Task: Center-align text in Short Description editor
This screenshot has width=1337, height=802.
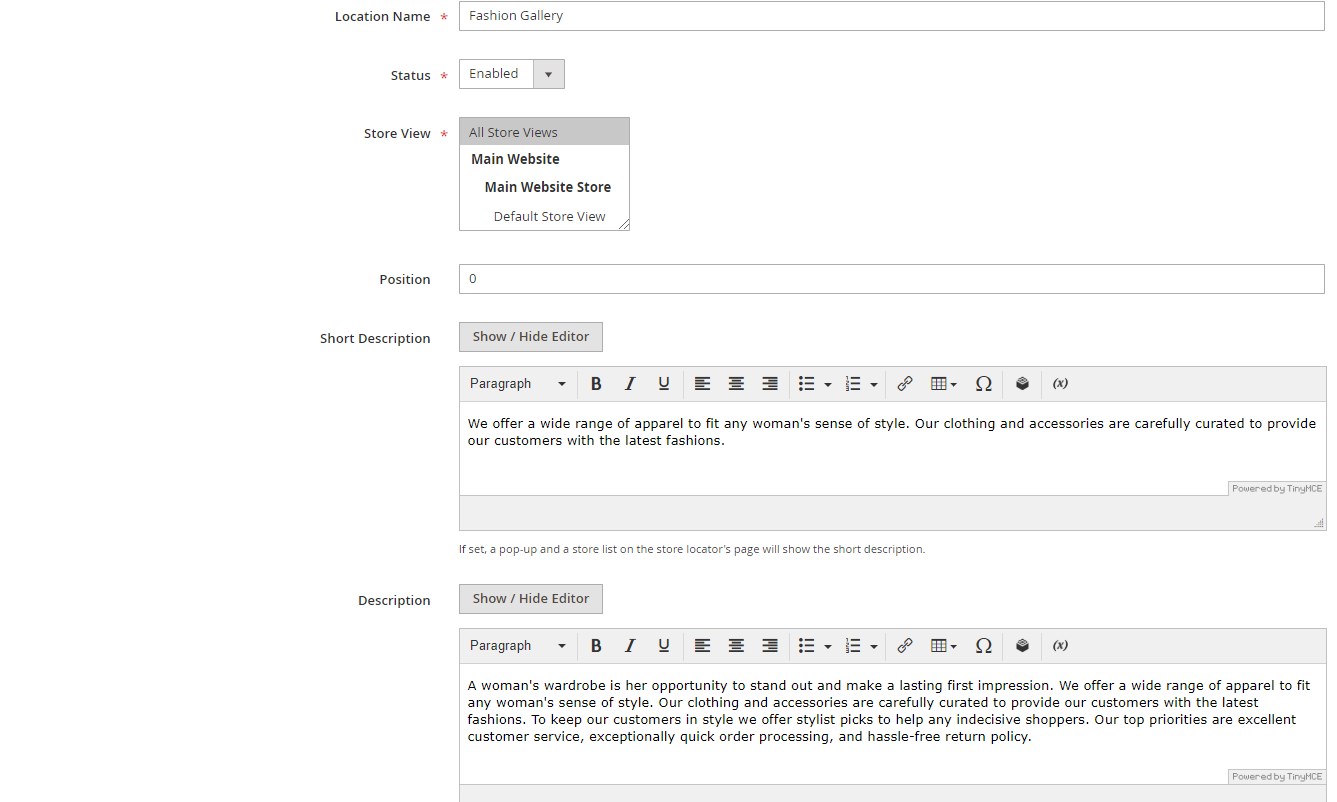Action: [736, 384]
